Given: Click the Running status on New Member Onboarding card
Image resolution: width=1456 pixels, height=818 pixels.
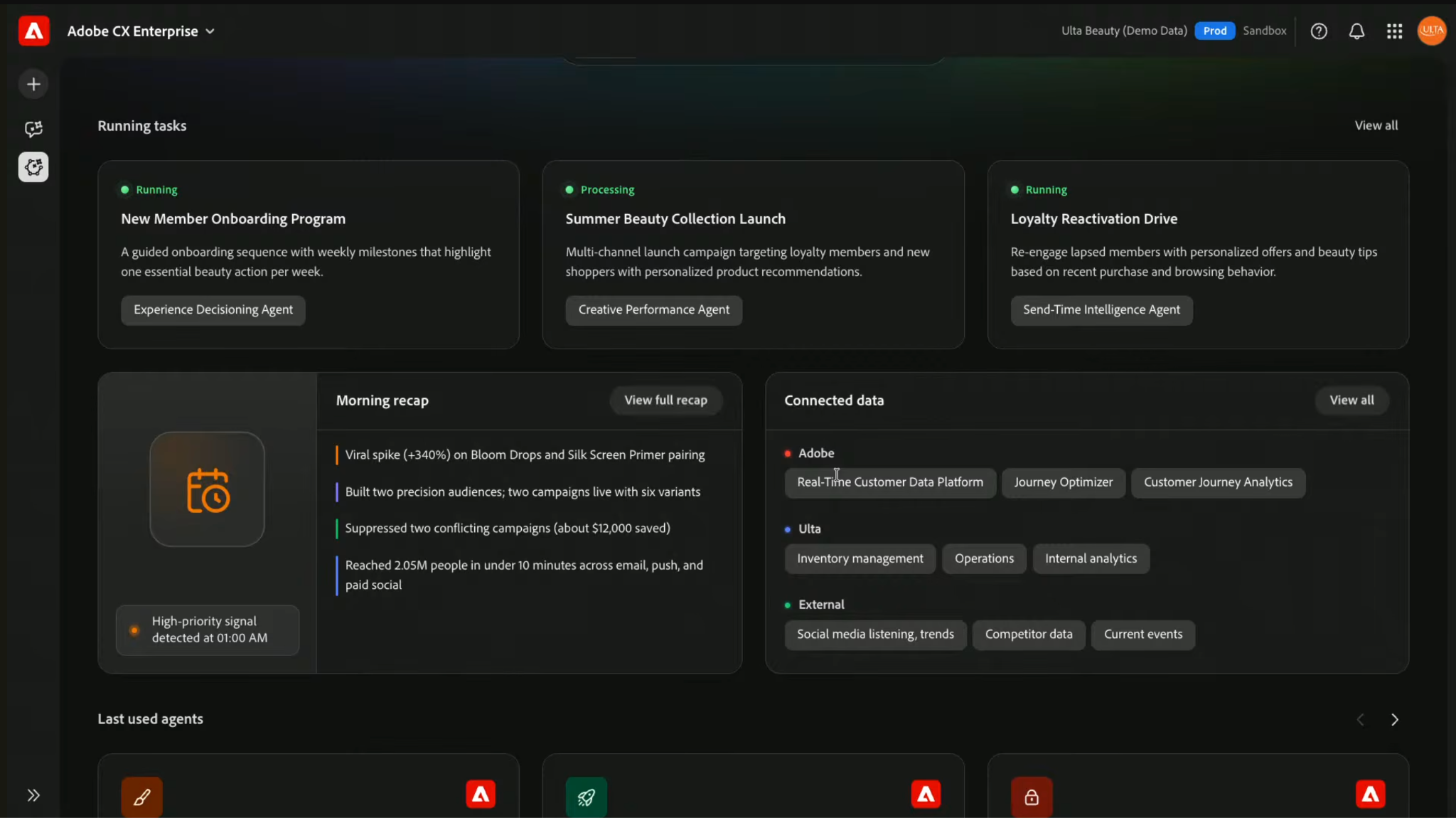Looking at the screenshot, I should tap(149, 190).
